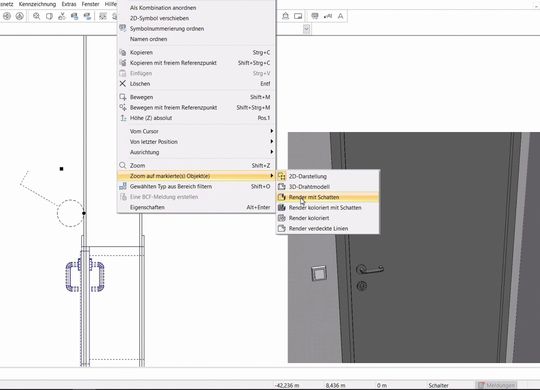Click the Schalter label in status bar
This screenshot has width=540, height=390.
pos(438,385)
